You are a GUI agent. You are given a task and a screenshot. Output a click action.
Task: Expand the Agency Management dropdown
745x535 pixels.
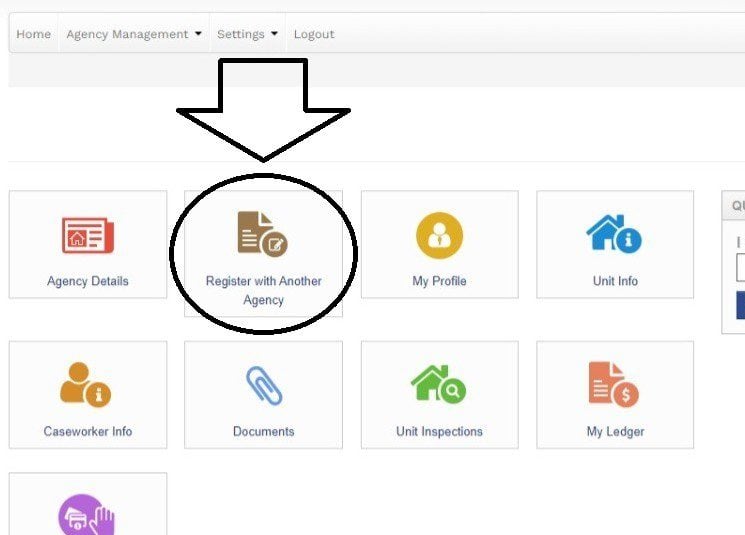coord(134,34)
